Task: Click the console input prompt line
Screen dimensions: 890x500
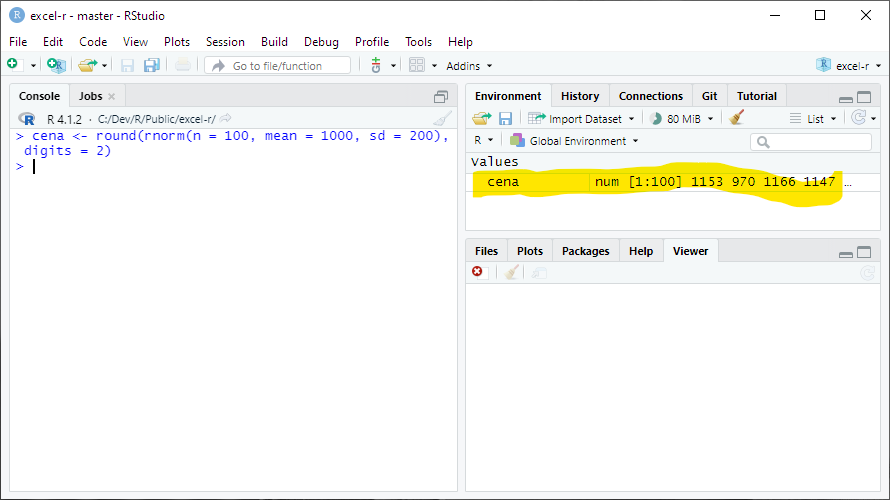Action: pos(233,166)
